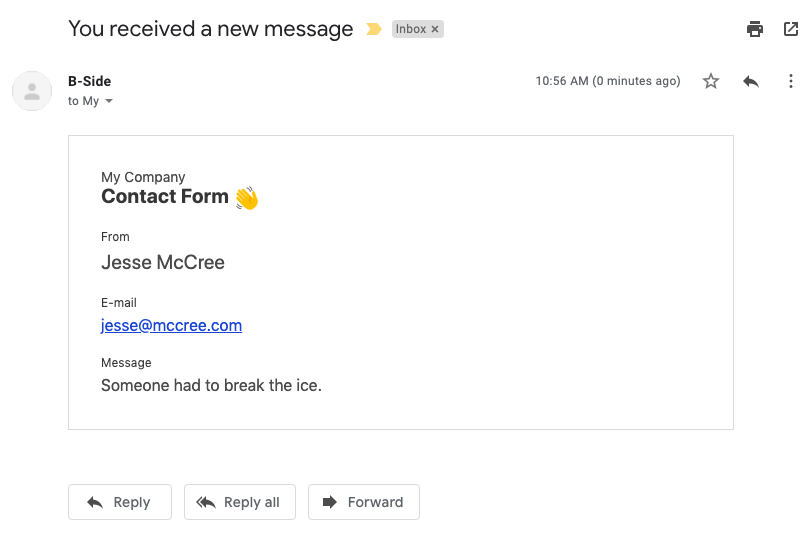
Task: Click the name Jesse McCree
Action: click(x=163, y=262)
